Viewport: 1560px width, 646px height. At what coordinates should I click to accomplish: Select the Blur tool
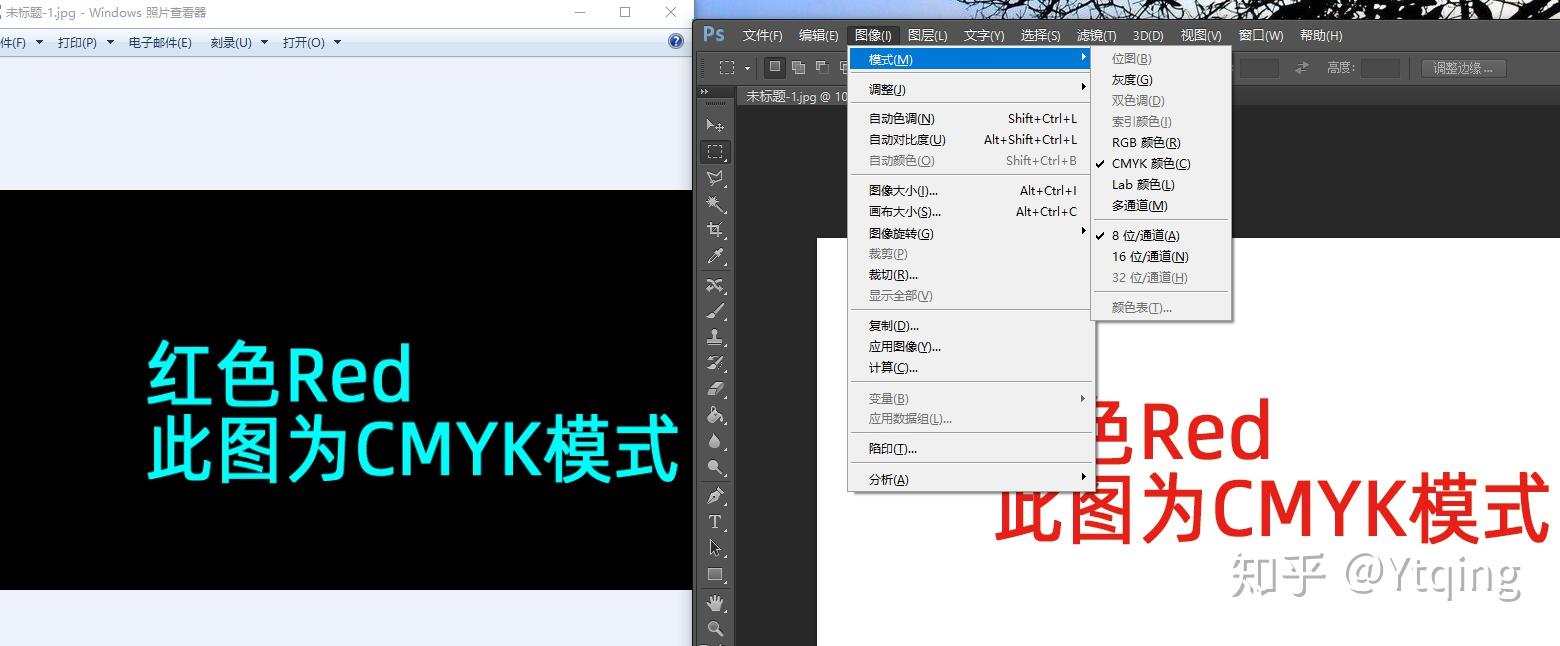click(x=715, y=441)
